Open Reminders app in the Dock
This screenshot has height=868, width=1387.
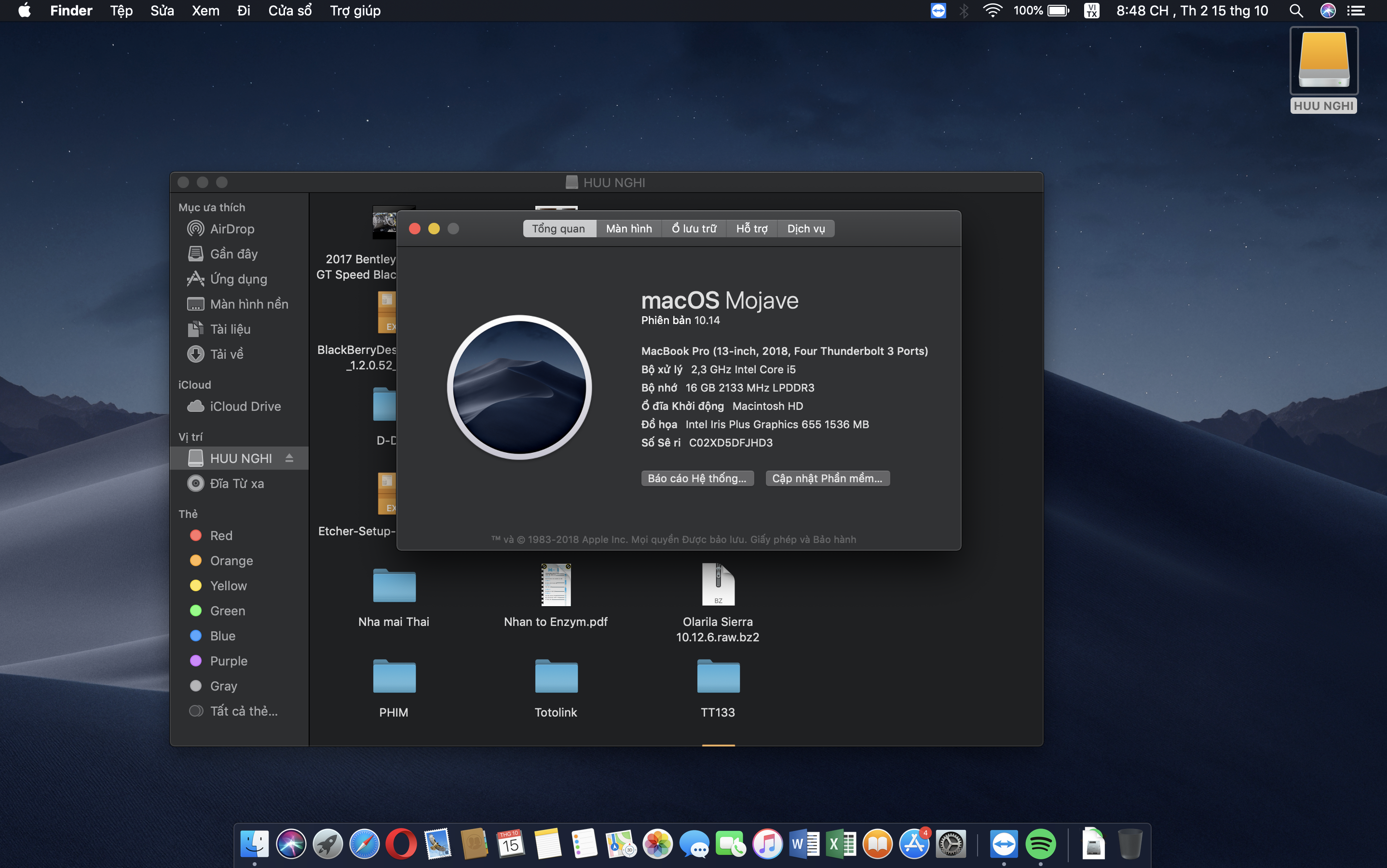click(x=585, y=844)
